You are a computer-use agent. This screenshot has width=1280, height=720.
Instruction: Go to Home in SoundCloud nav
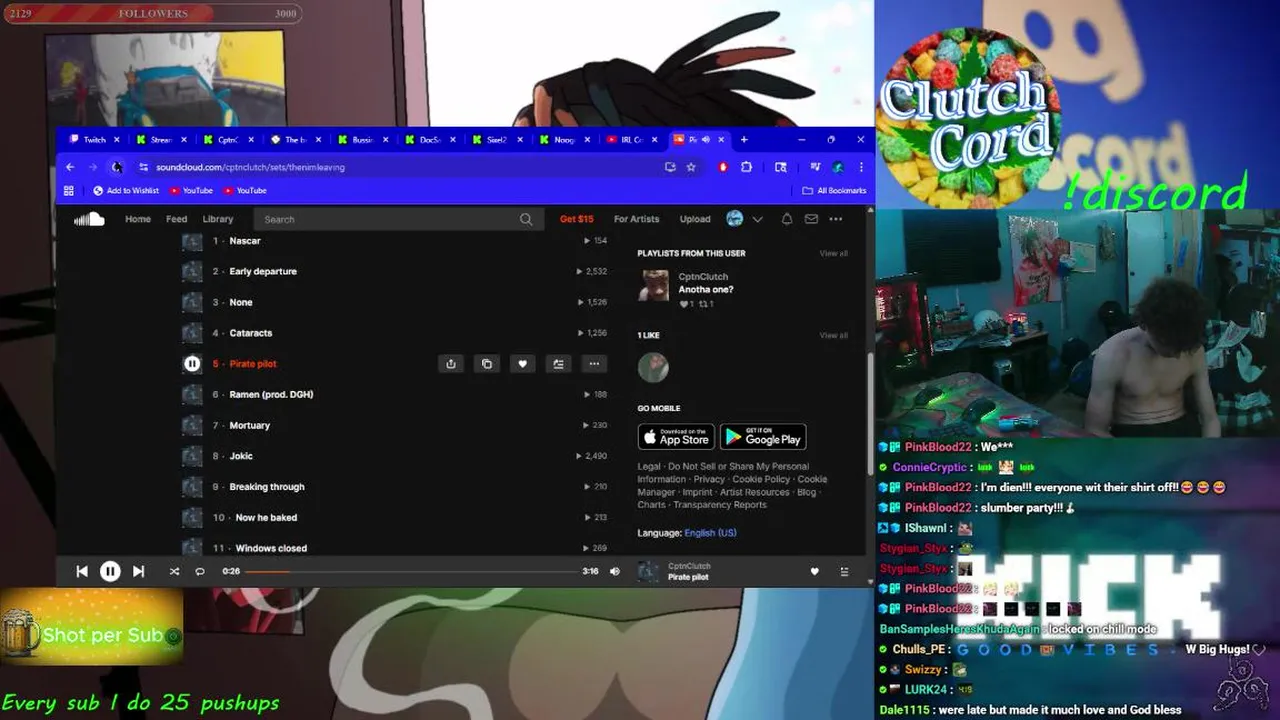[138, 219]
